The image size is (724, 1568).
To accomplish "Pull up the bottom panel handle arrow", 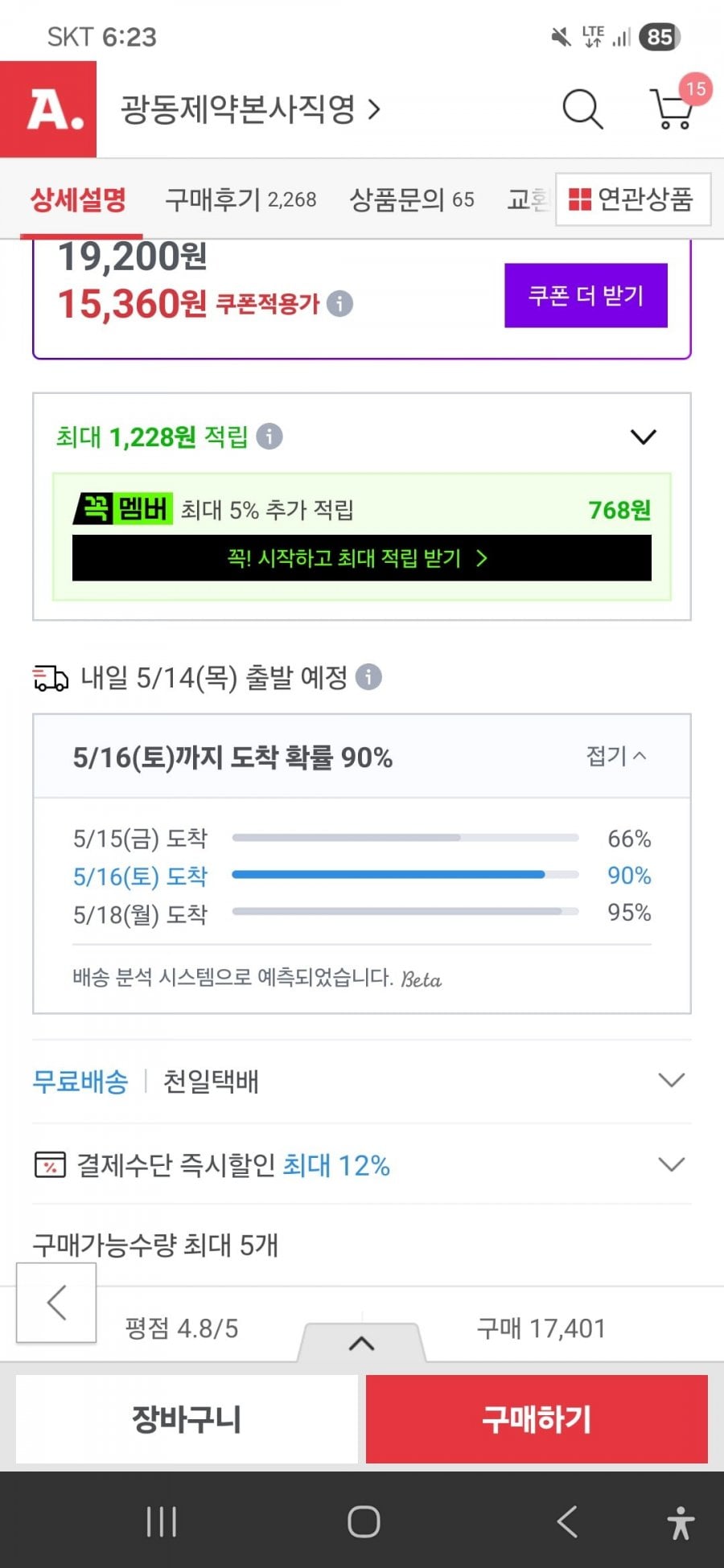I will pyautogui.click(x=362, y=1343).
